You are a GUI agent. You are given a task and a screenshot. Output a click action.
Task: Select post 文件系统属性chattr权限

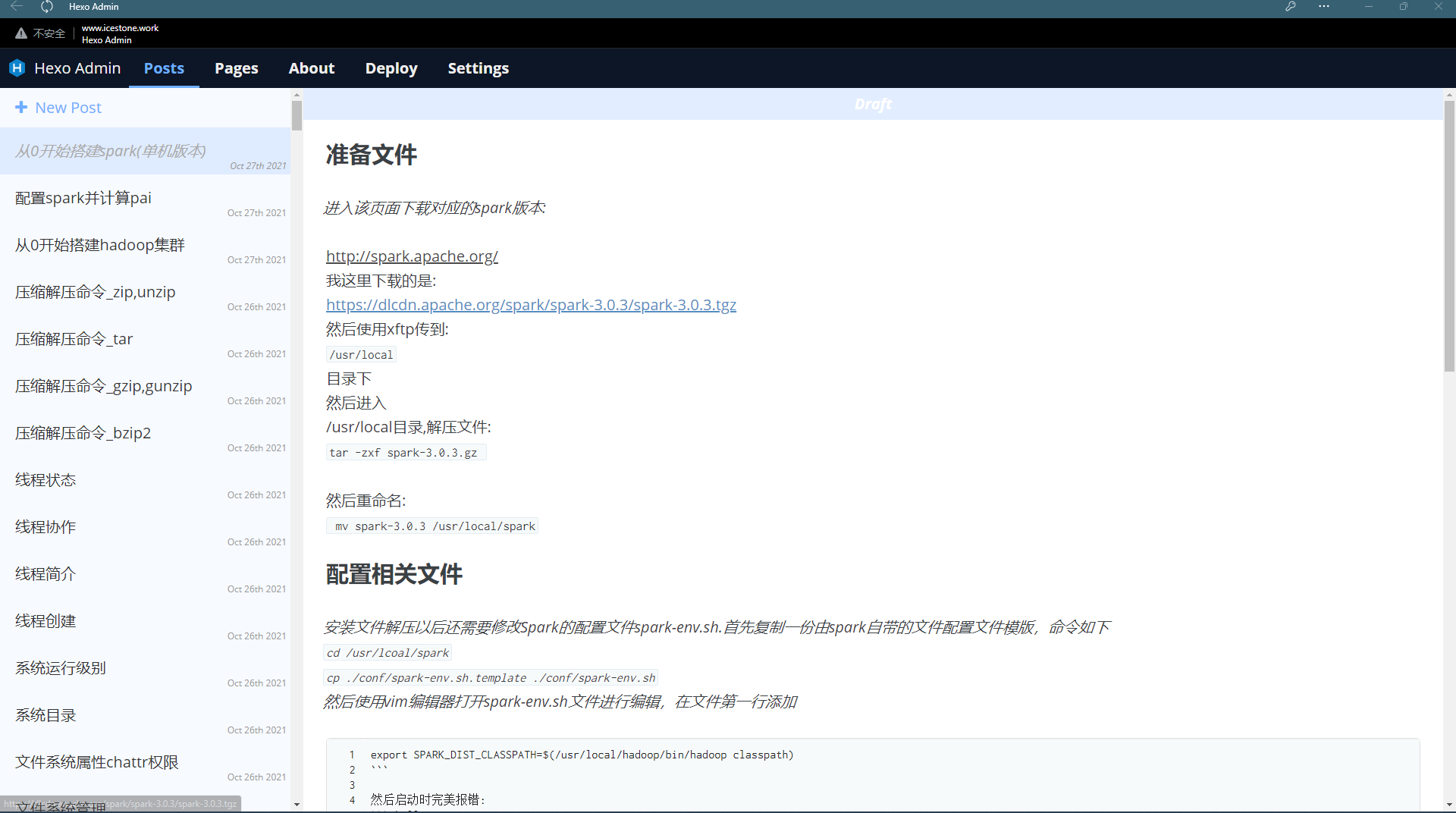pyautogui.click(x=145, y=762)
